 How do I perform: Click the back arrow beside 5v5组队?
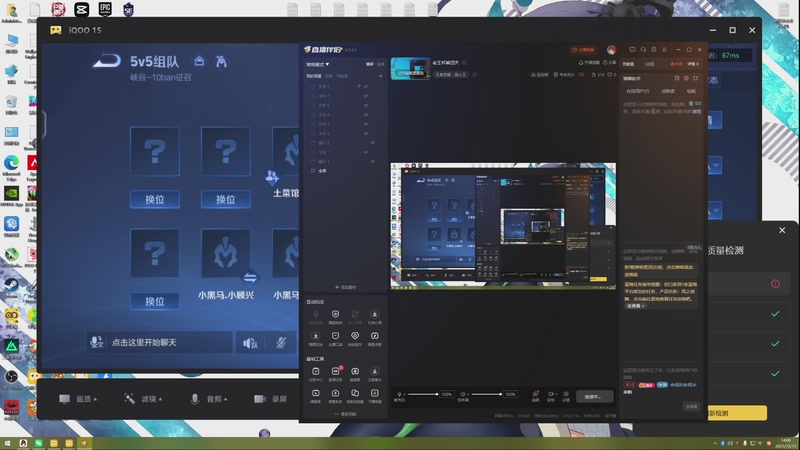[x=107, y=61]
